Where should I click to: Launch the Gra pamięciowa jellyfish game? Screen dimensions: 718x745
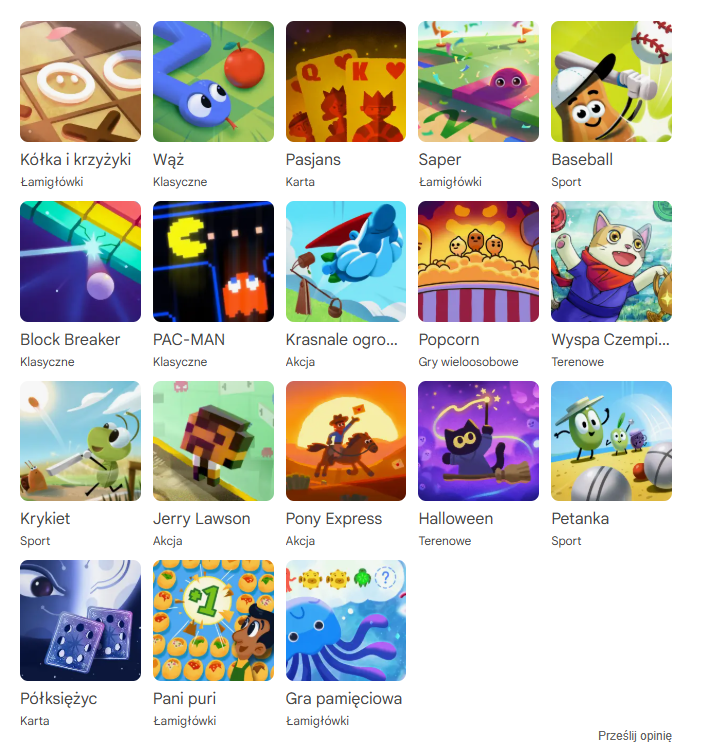(346, 621)
